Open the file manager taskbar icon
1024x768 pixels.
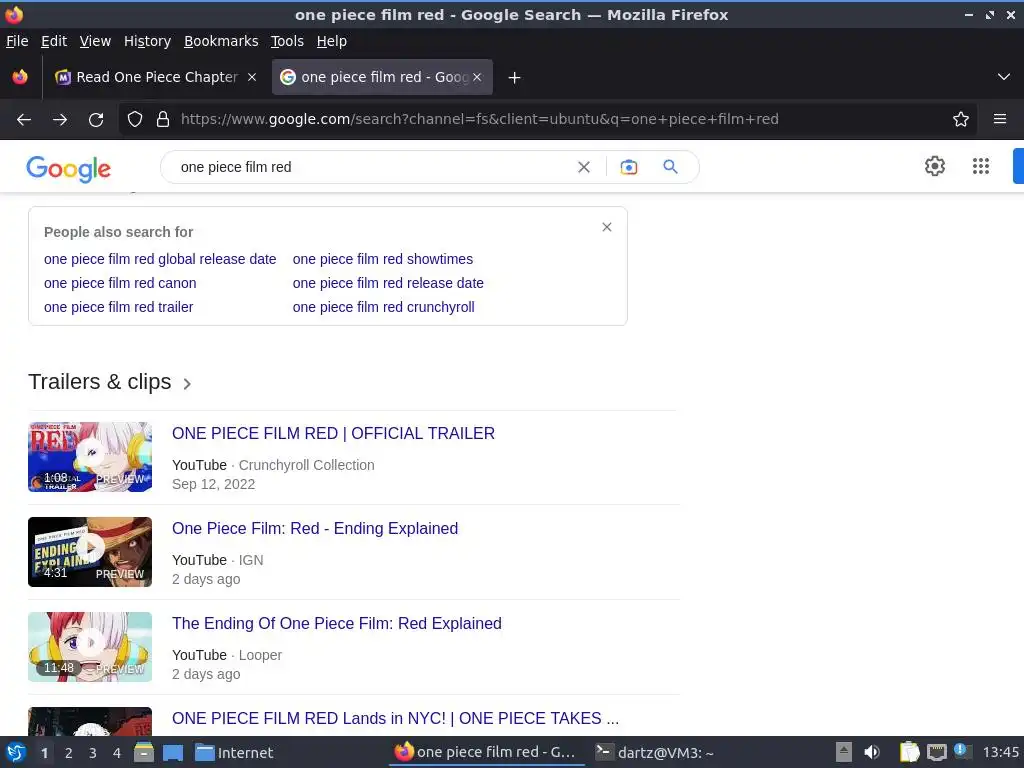click(x=144, y=753)
